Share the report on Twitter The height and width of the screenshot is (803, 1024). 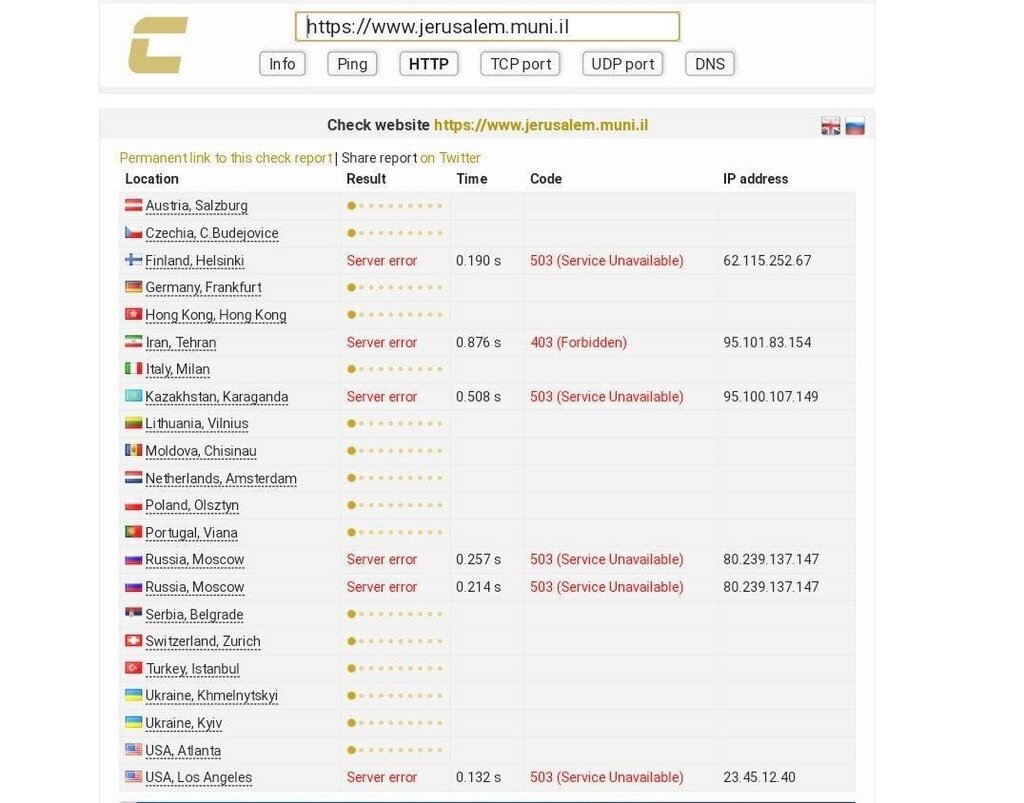pyautogui.click(x=450, y=158)
